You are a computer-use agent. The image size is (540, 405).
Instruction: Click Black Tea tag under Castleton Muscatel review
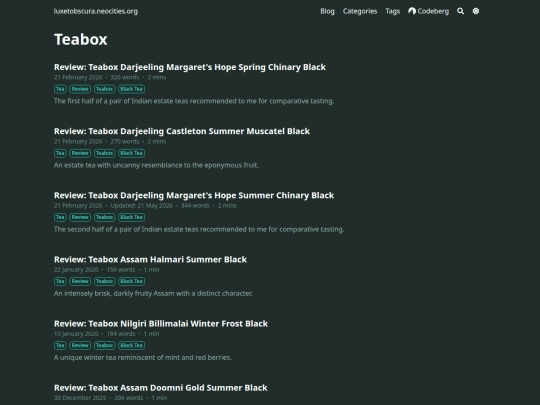pos(132,153)
